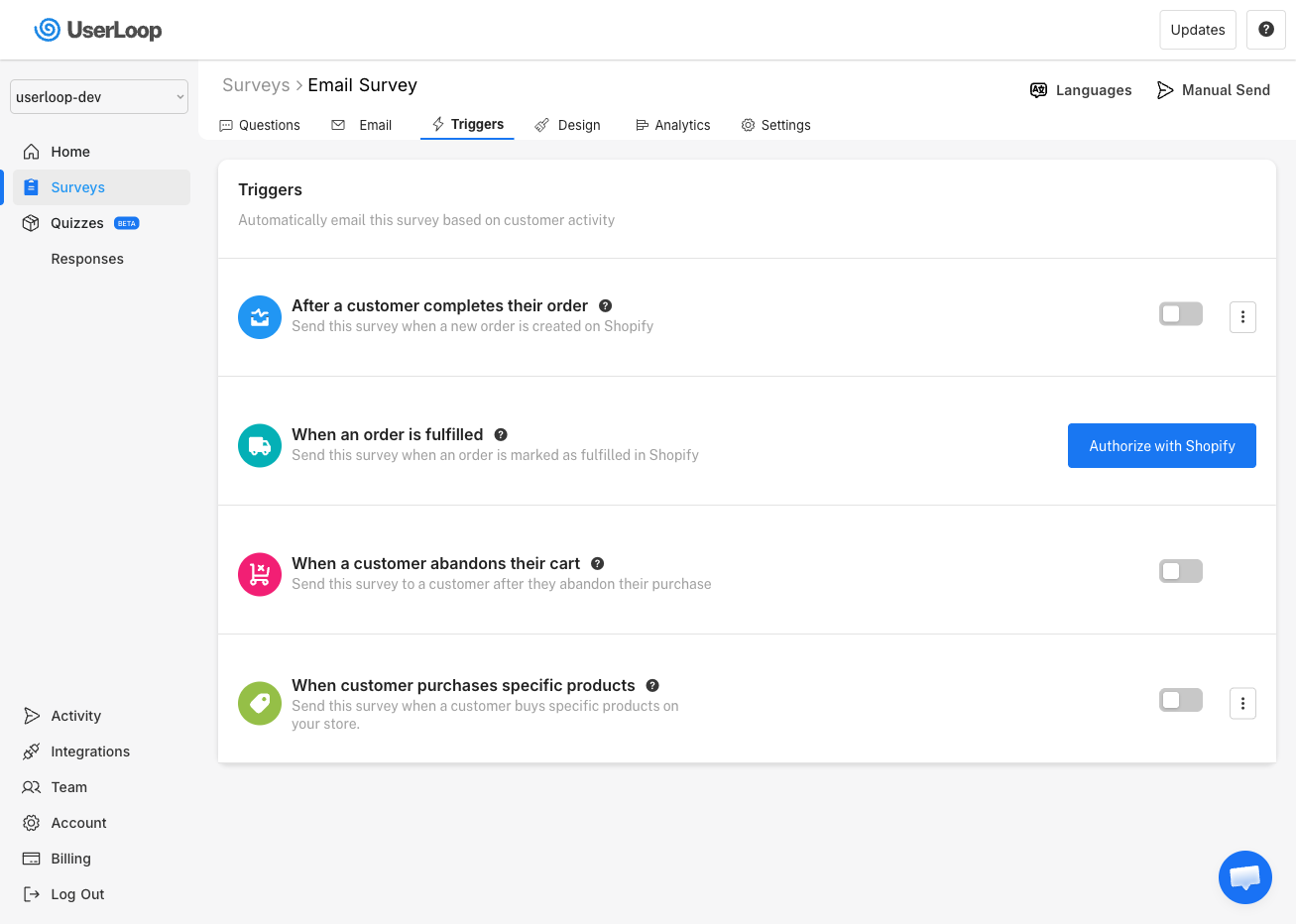Click the abandoned cart trigger icon
This screenshot has height=924, width=1296.
(x=259, y=574)
